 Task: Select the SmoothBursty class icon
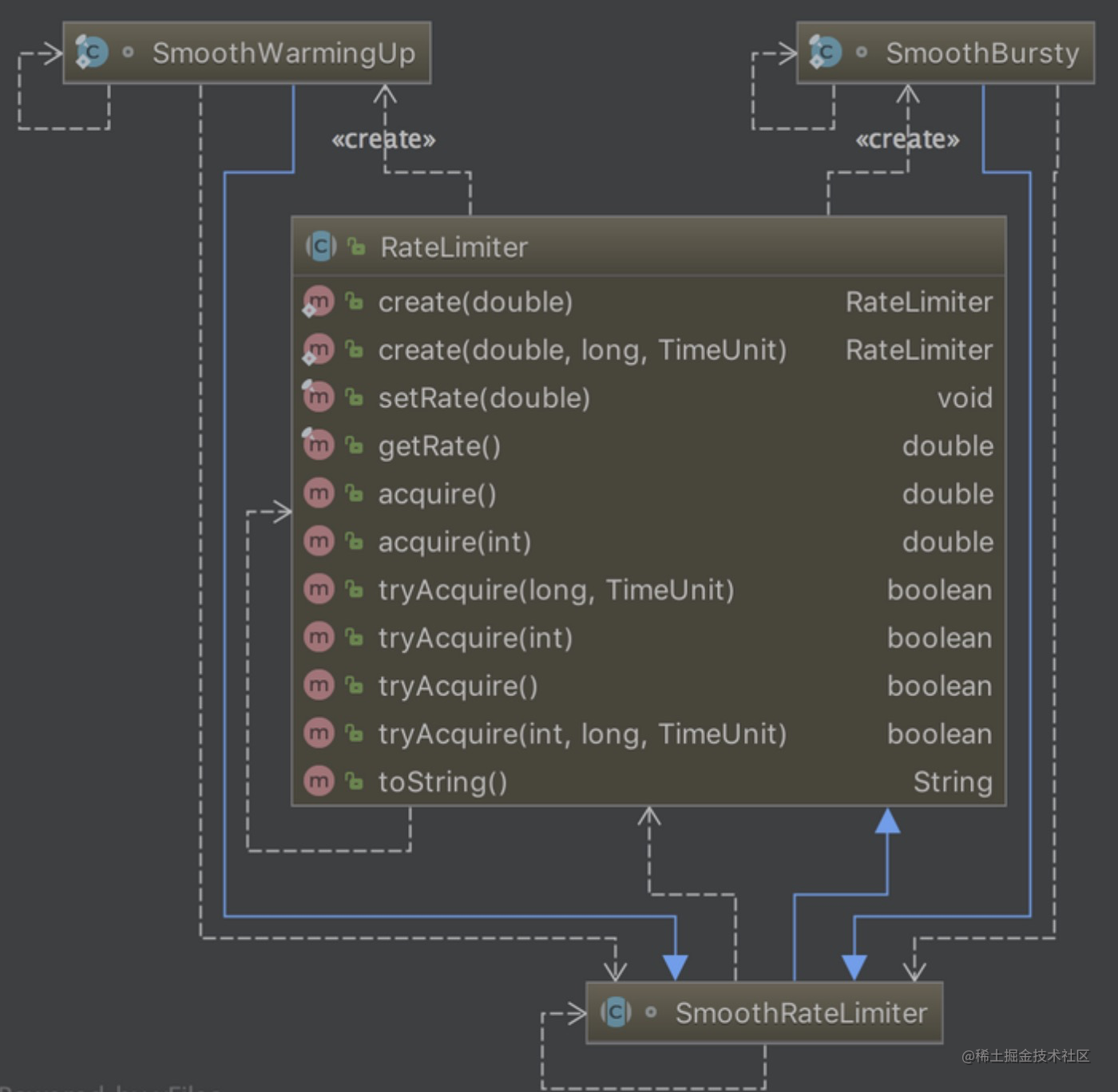click(x=826, y=53)
